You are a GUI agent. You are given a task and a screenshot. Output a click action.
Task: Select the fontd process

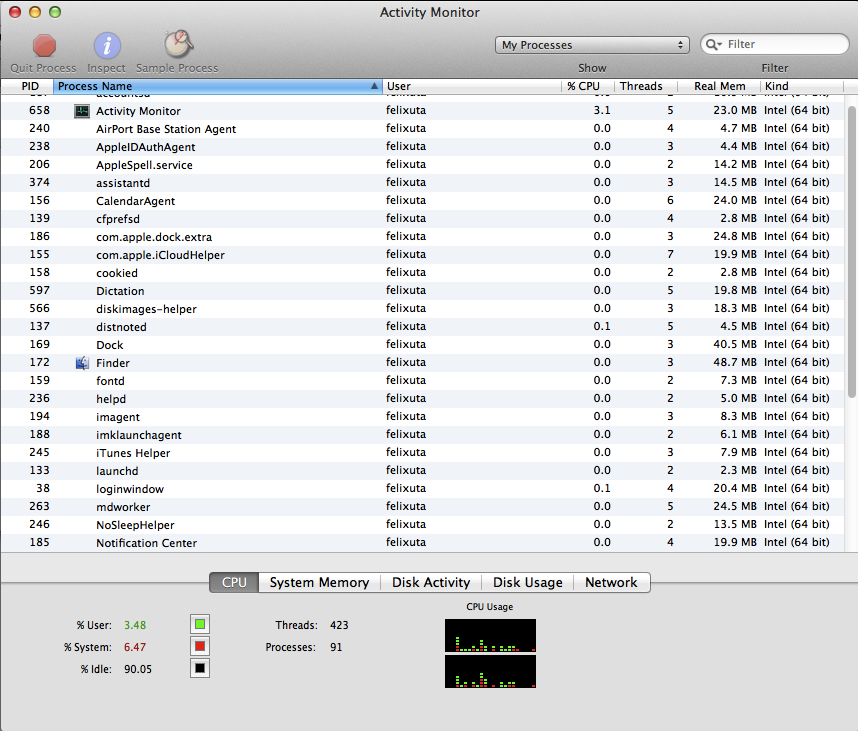coord(422,381)
